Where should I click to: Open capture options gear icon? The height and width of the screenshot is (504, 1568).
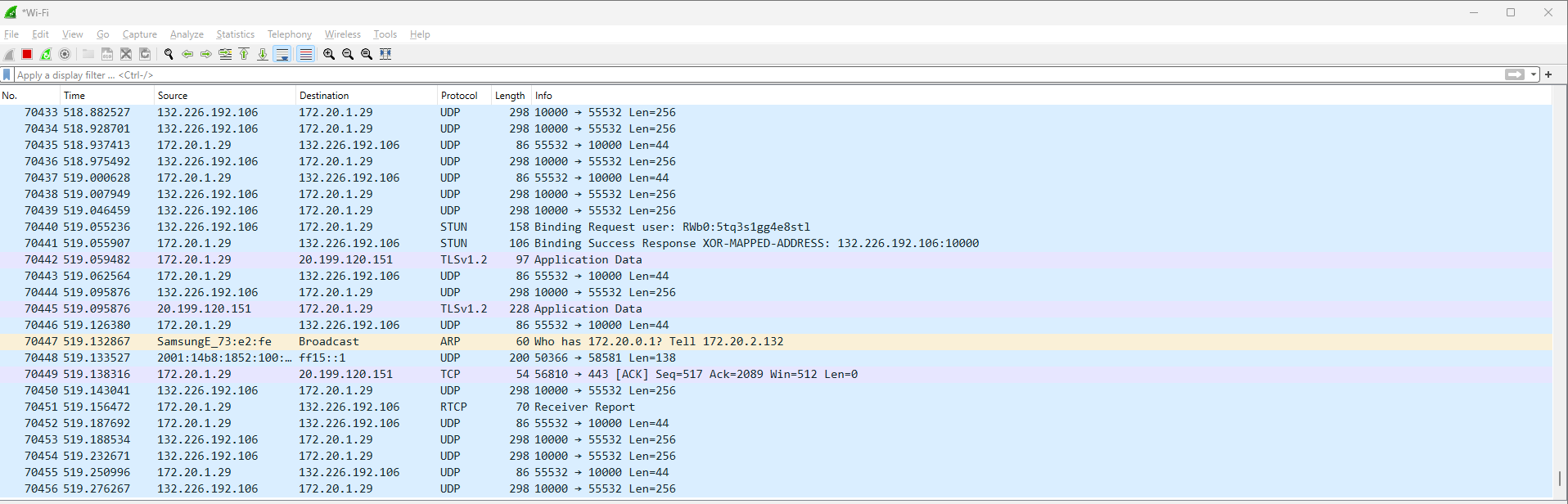pos(65,54)
